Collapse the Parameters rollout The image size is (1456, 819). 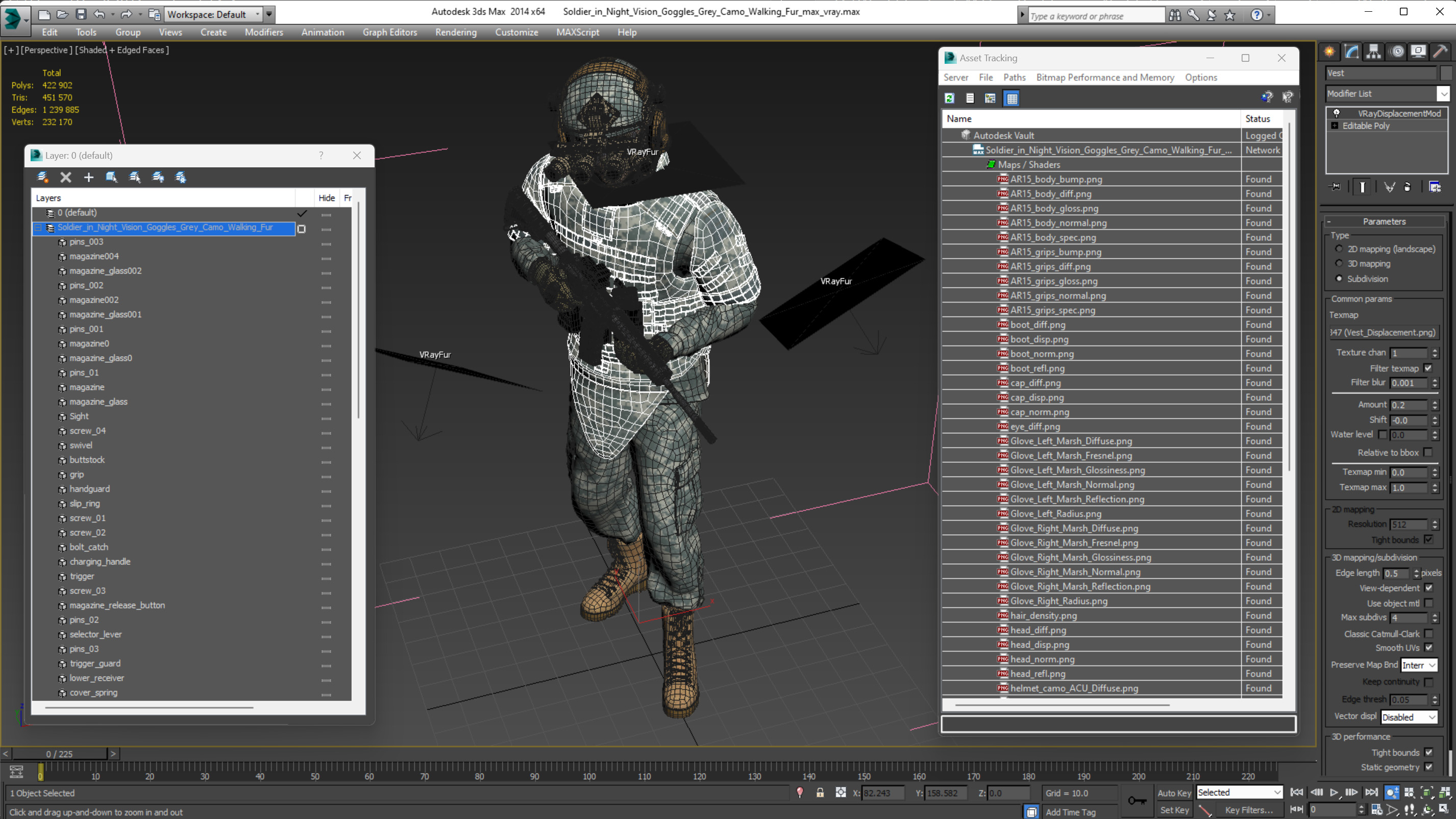click(x=1329, y=221)
